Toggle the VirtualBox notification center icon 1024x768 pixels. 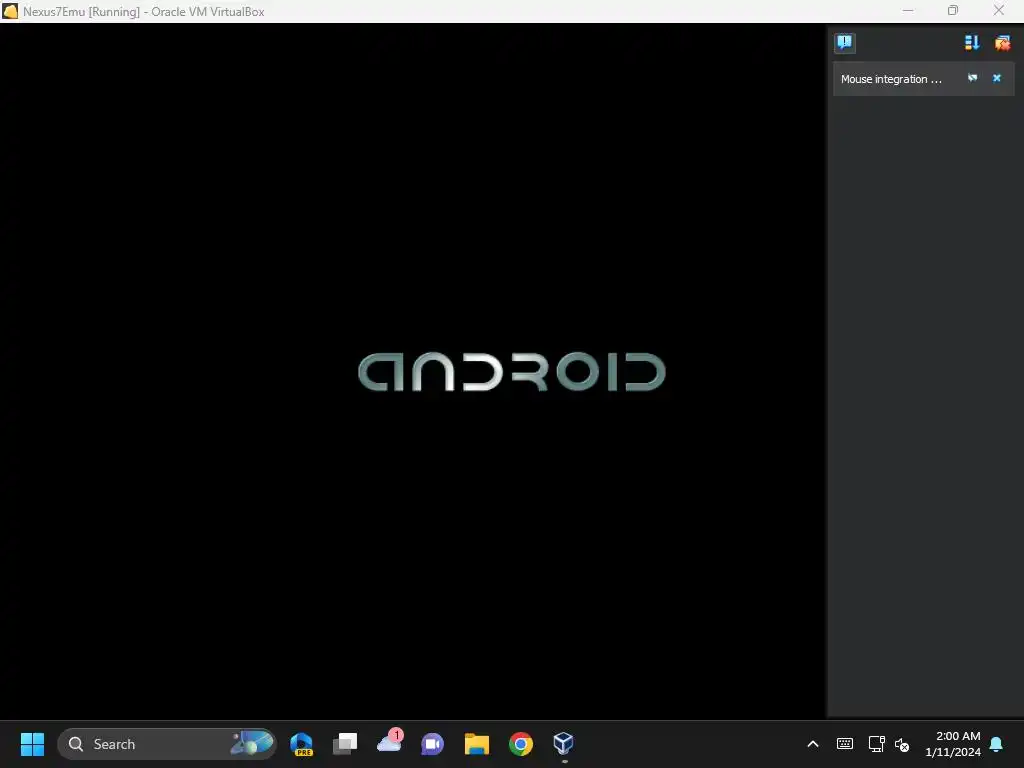point(844,43)
